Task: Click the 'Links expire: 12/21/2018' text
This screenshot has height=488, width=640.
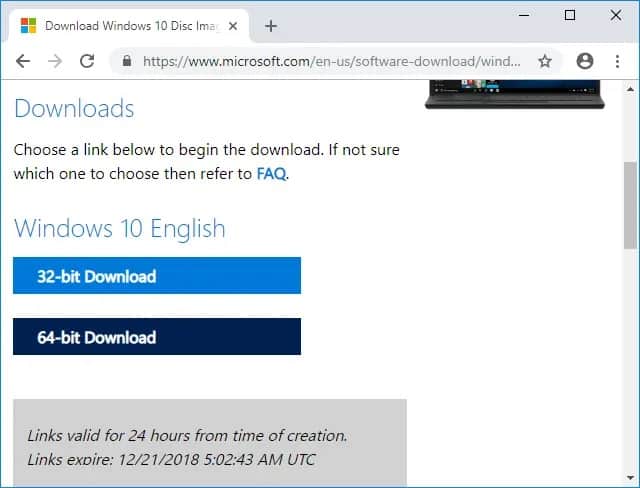Action: point(171,460)
